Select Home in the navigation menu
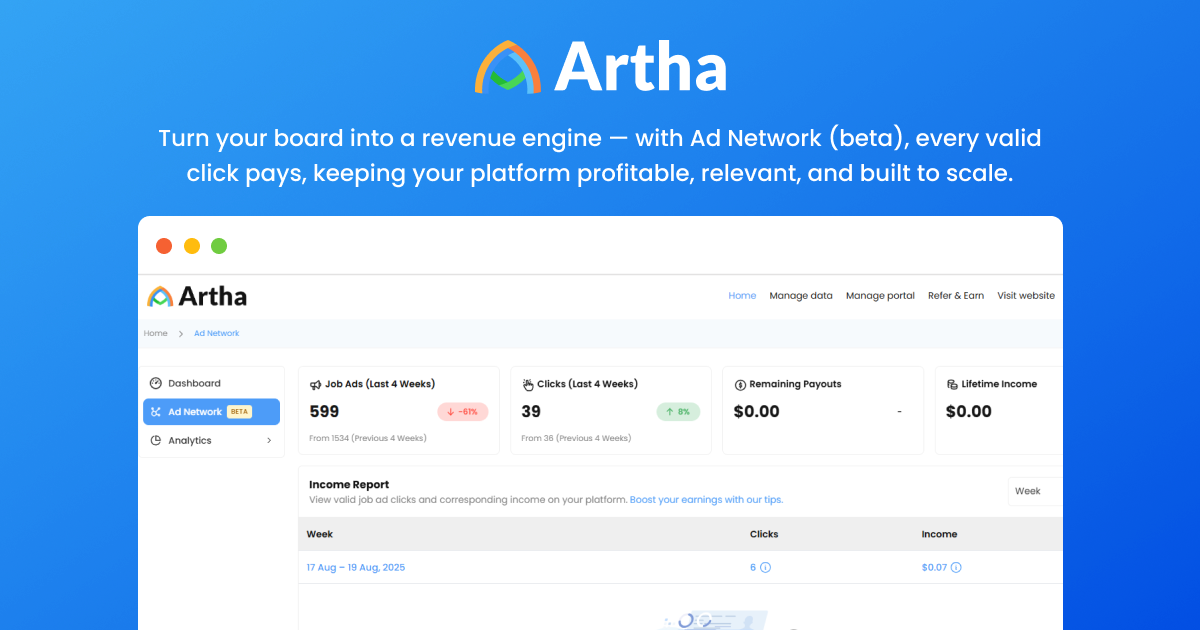The height and width of the screenshot is (630, 1200). pos(742,295)
